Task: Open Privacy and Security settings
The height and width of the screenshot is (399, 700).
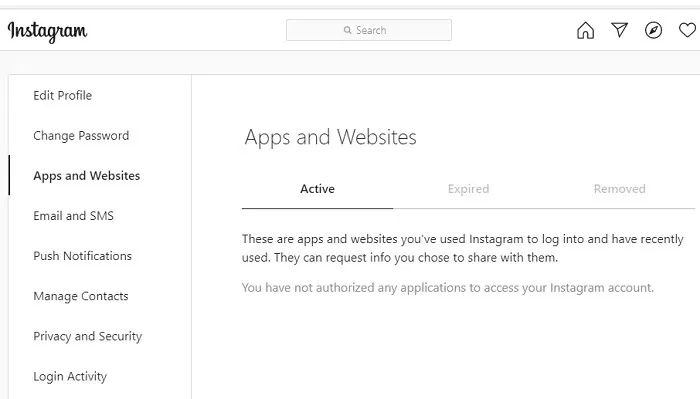Action: tap(88, 336)
